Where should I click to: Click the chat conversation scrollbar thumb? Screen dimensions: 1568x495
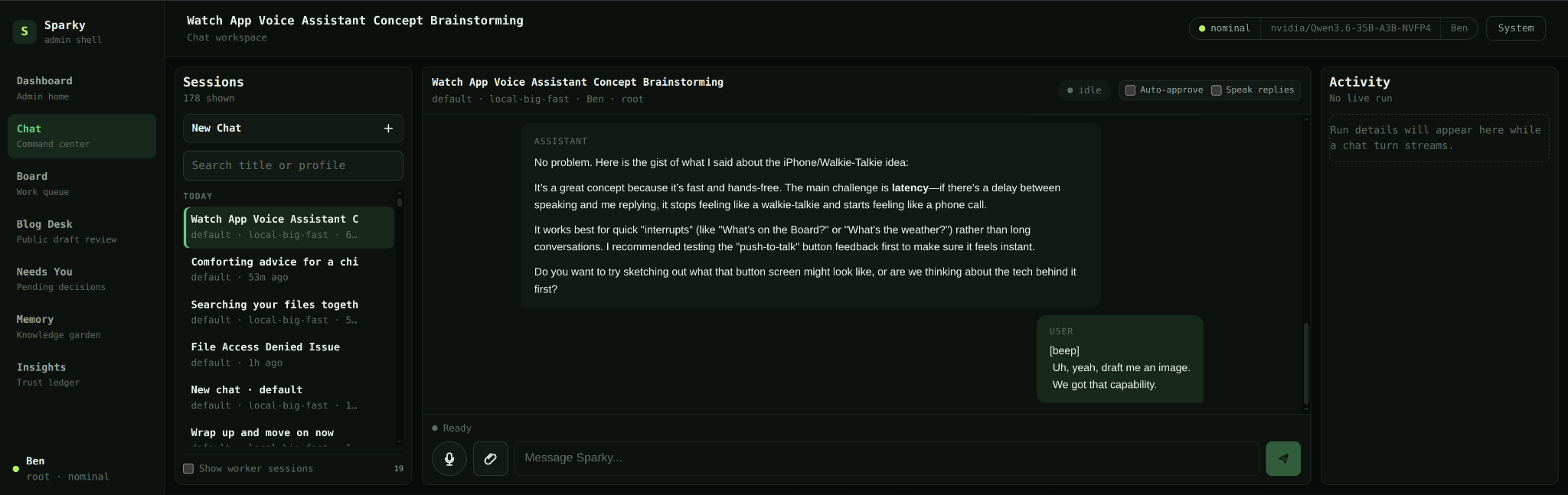pyautogui.click(x=1306, y=363)
